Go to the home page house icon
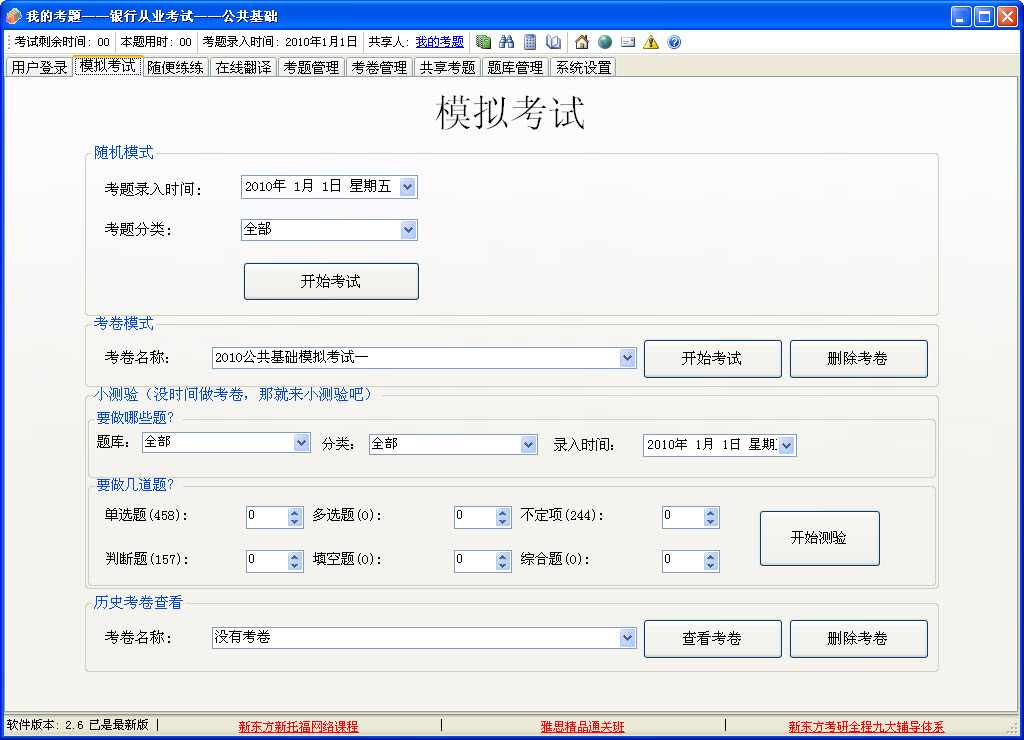The width and height of the screenshot is (1024, 740). [x=581, y=42]
